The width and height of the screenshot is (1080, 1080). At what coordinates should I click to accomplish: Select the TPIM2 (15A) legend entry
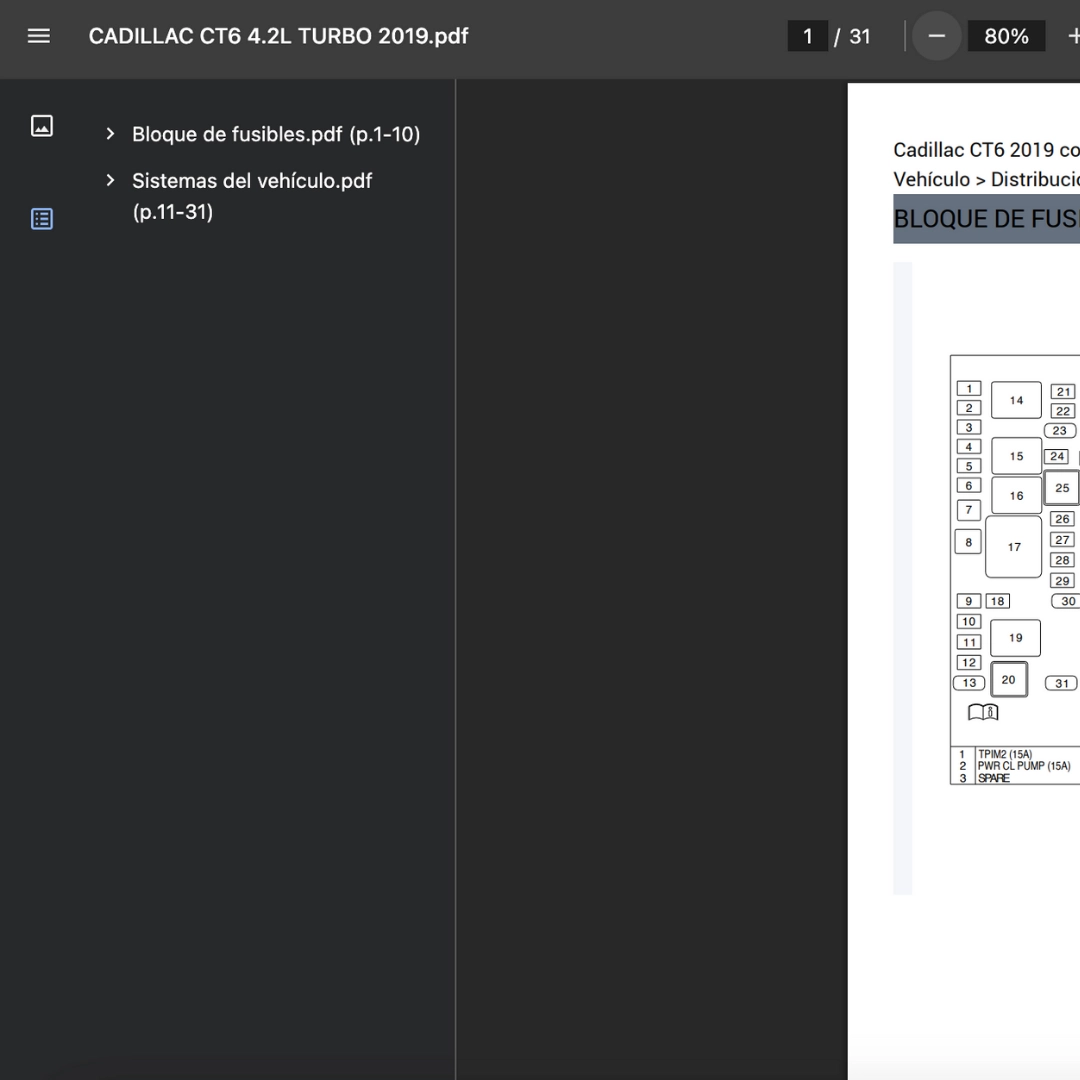pyautogui.click(x=1005, y=754)
